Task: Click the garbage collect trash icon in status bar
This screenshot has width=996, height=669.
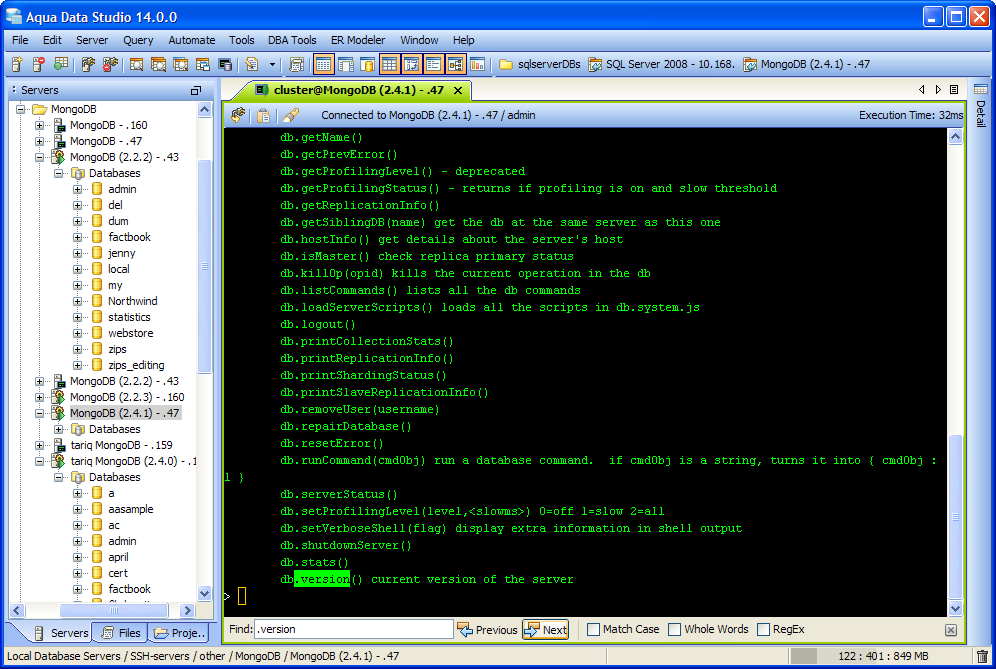Action: (983, 656)
